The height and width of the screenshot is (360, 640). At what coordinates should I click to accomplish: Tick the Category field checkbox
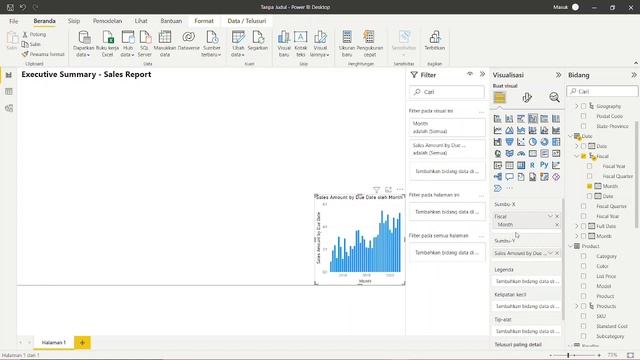(x=584, y=256)
